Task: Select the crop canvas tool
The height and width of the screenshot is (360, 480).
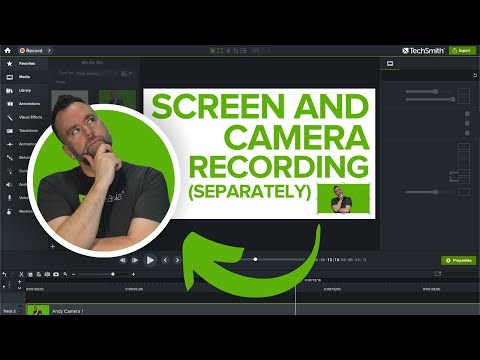Action: (x=236, y=51)
